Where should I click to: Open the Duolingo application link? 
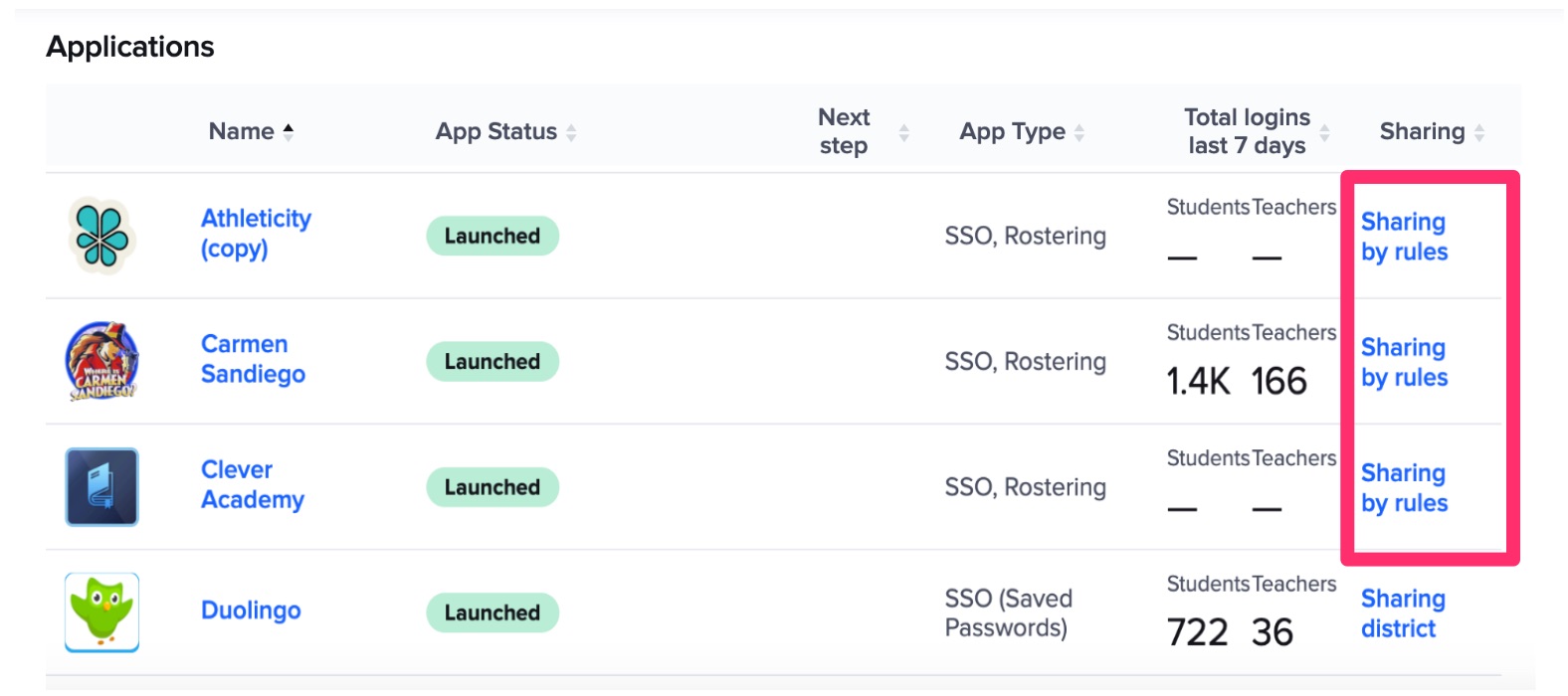point(251,610)
